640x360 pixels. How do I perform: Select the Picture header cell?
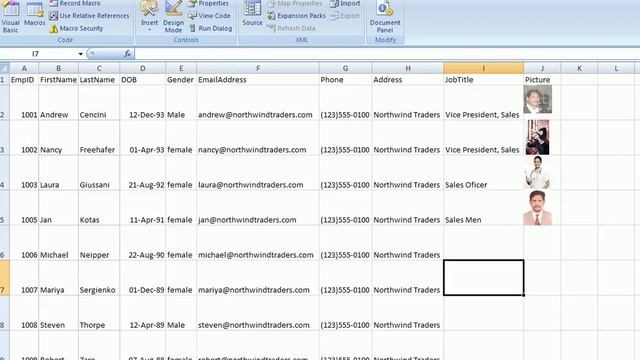542,80
